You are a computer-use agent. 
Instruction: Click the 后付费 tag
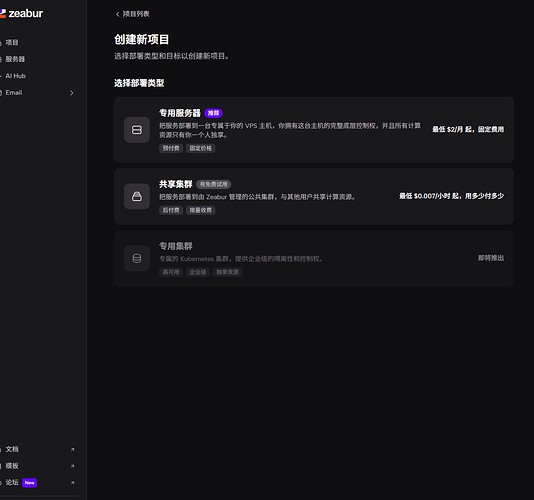(x=171, y=210)
